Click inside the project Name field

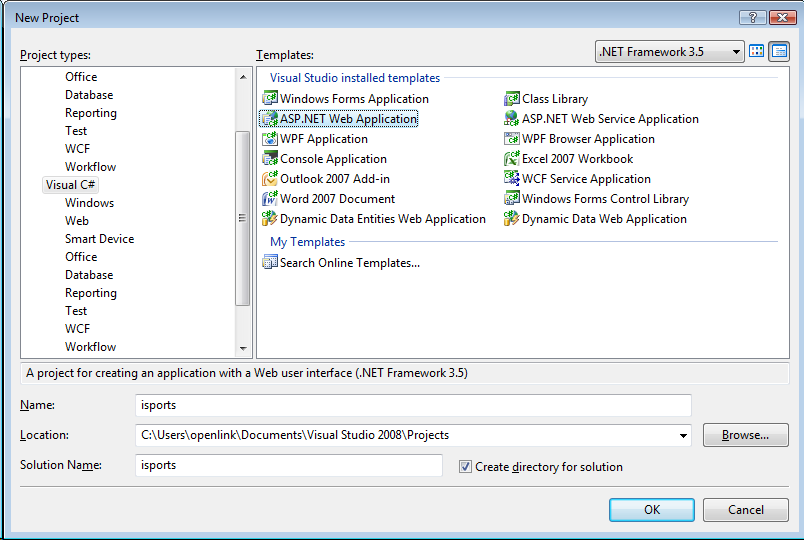(413, 405)
